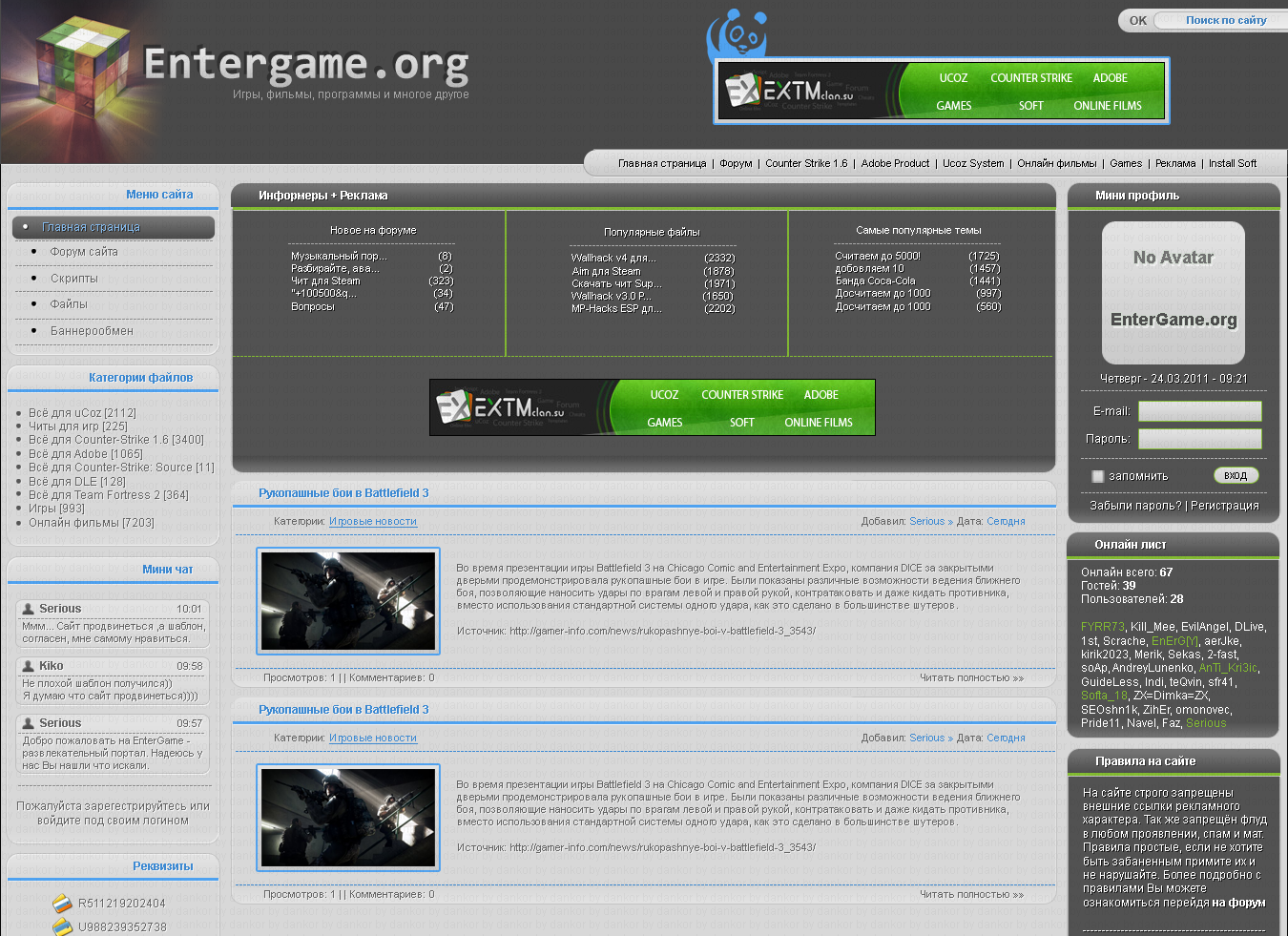
Task: Open Games in top navigation bar
Action: point(1126,163)
